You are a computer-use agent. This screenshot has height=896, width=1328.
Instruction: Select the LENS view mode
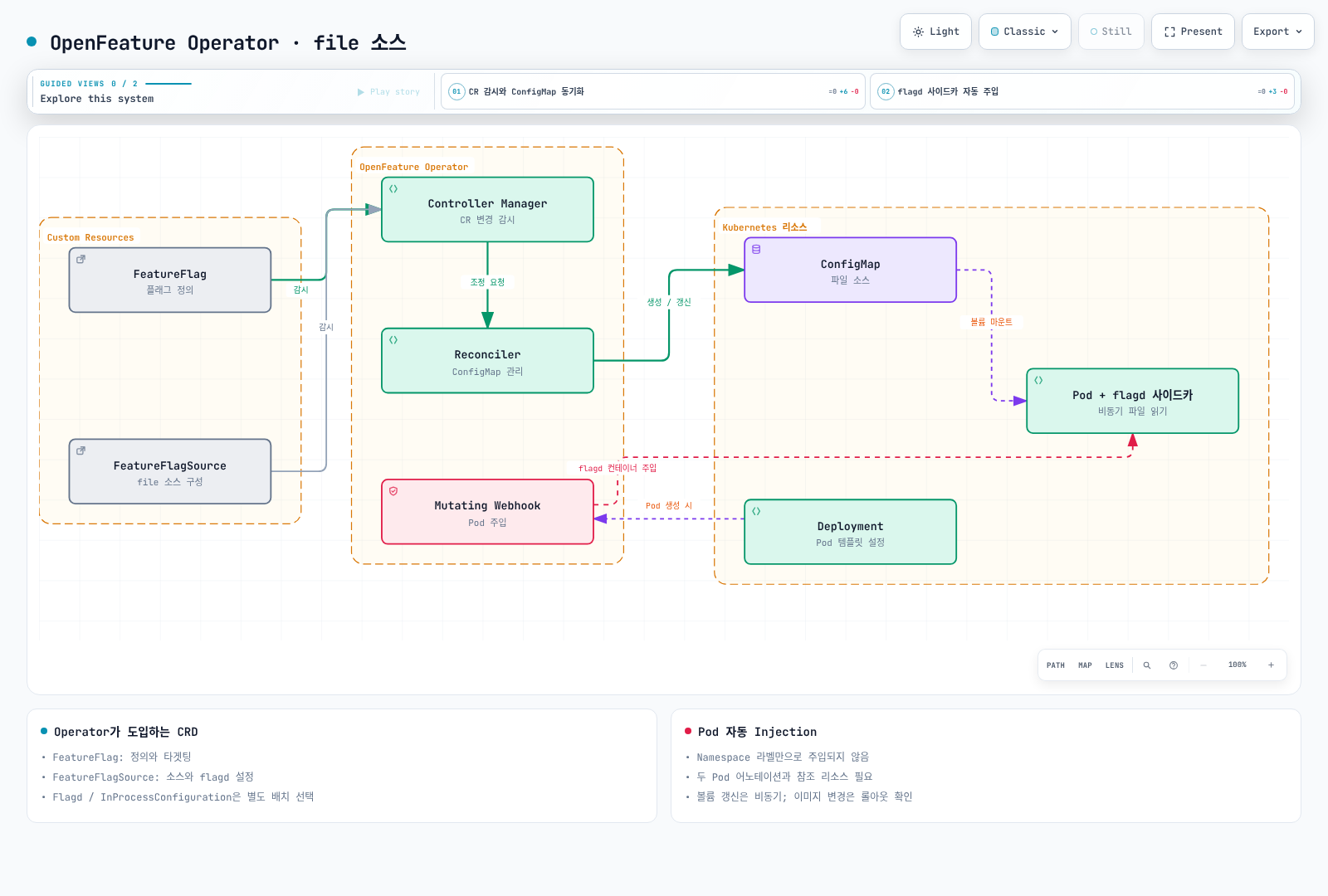tap(1115, 665)
